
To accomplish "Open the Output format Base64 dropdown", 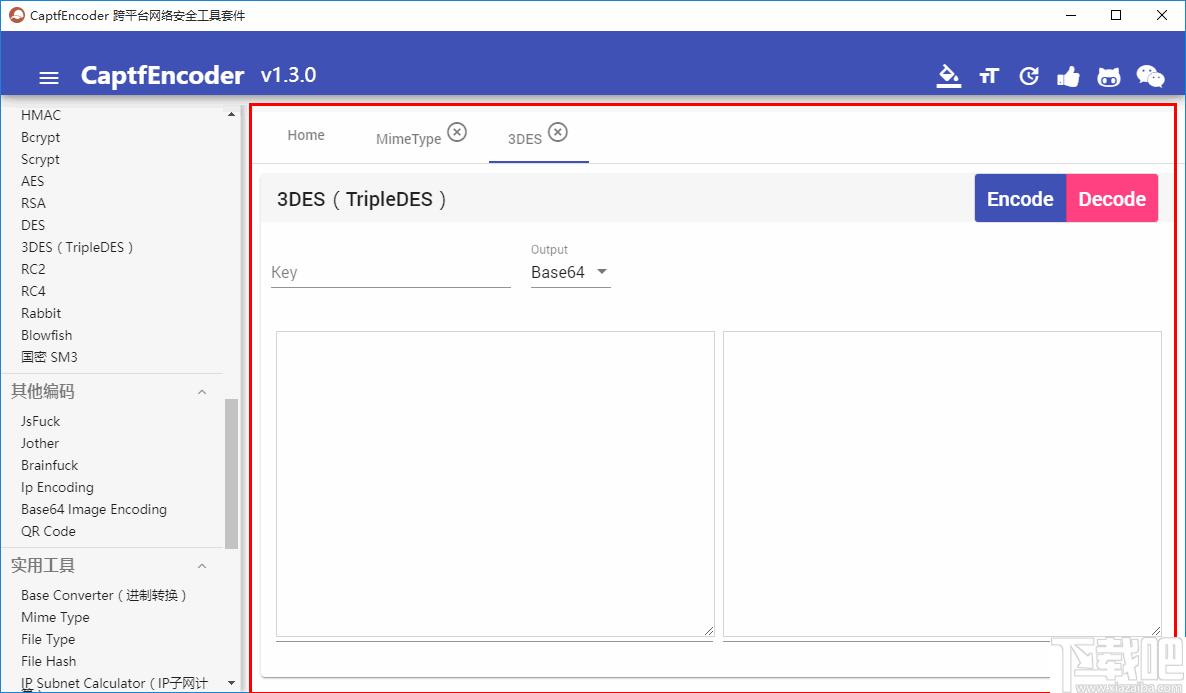I will (x=570, y=272).
